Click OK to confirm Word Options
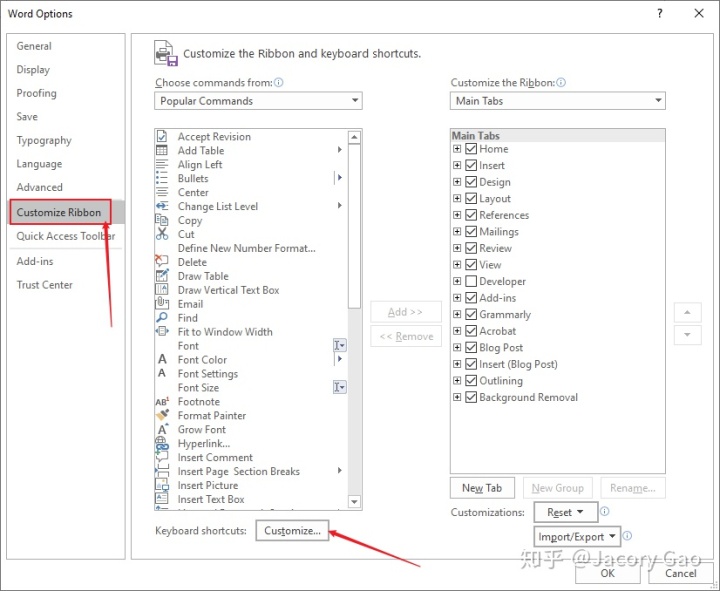Screen dimensions: 720x591 pos(608,573)
